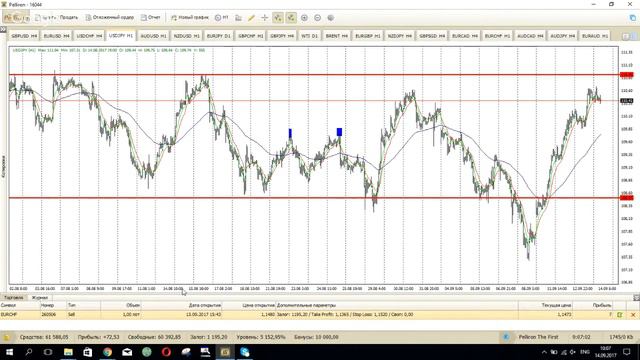Select the GBPCHF H1 tab

click(x=251, y=36)
